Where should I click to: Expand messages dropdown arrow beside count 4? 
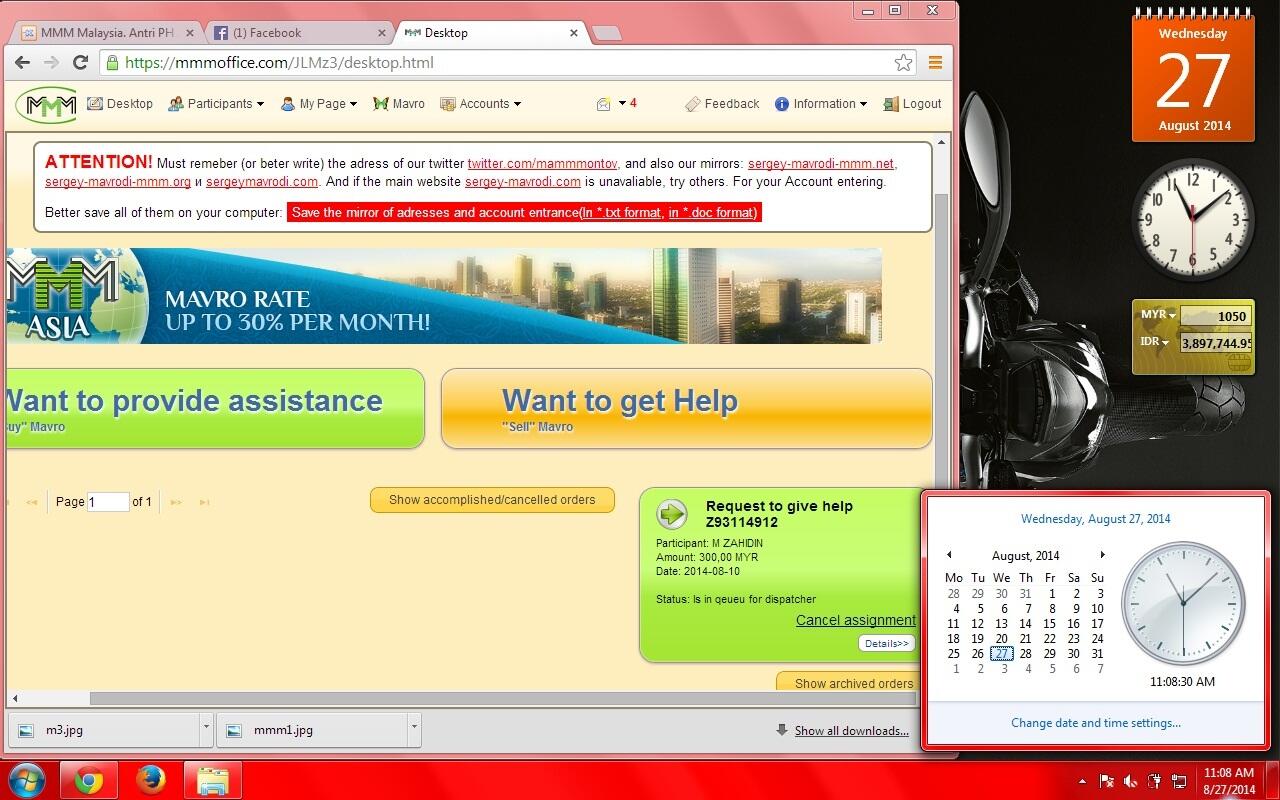point(622,103)
